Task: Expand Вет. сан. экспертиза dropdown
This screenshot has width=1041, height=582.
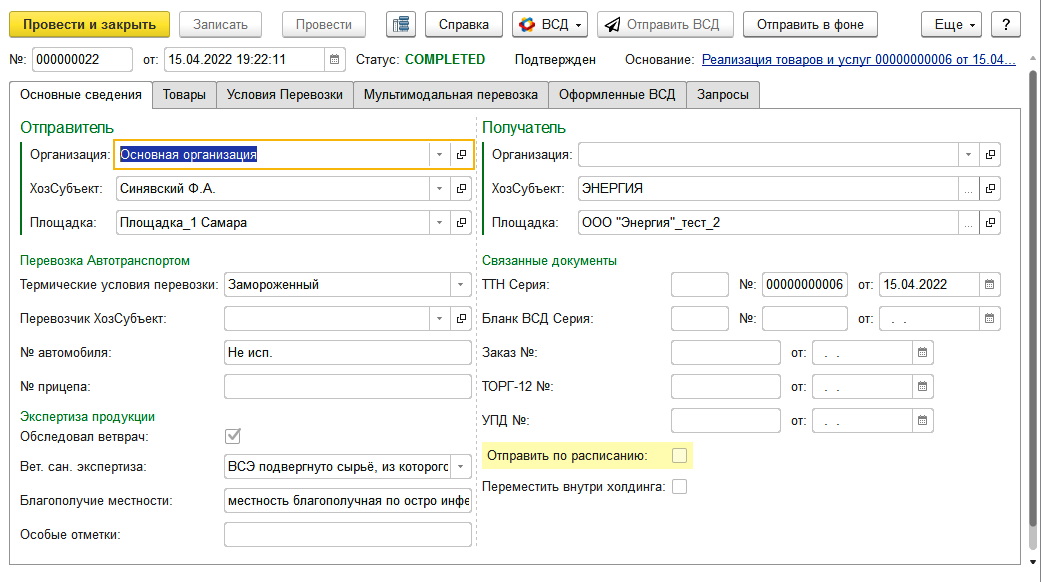Action: pos(461,467)
